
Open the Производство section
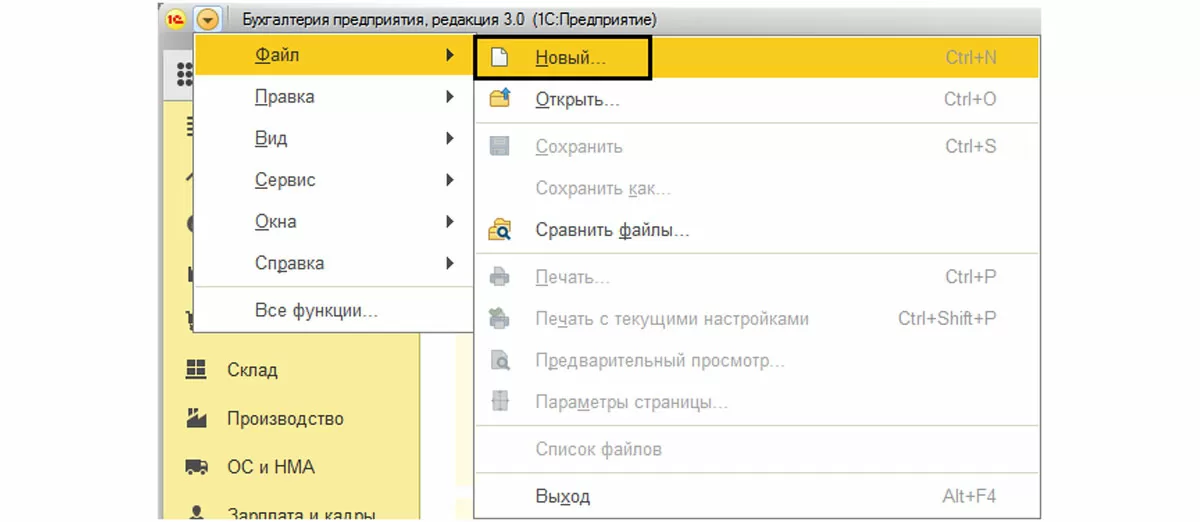pos(285,419)
